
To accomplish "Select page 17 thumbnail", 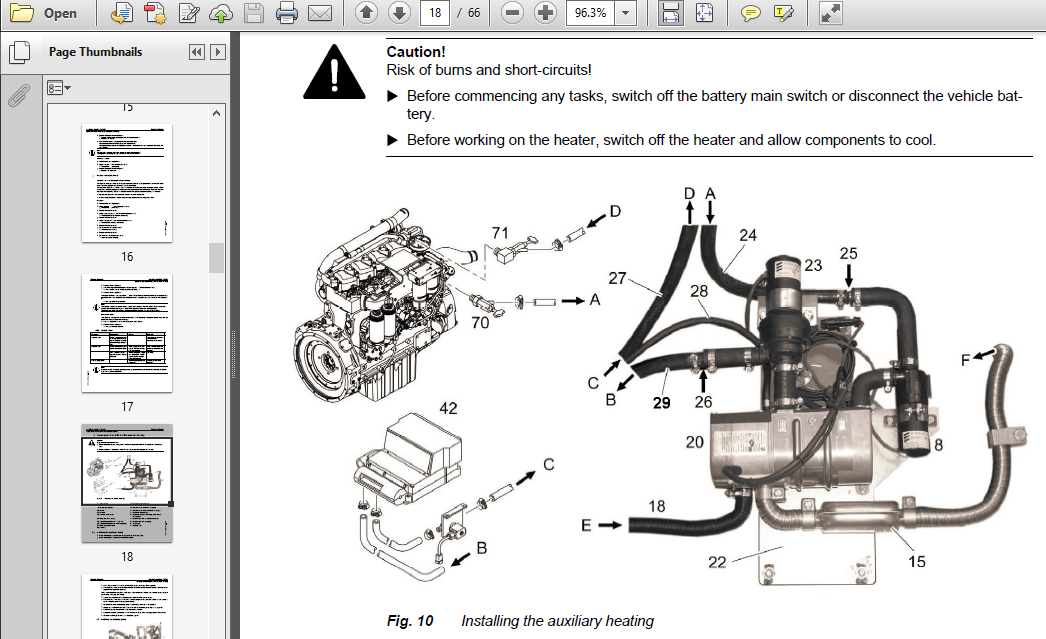I will click(x=127, y=333).
